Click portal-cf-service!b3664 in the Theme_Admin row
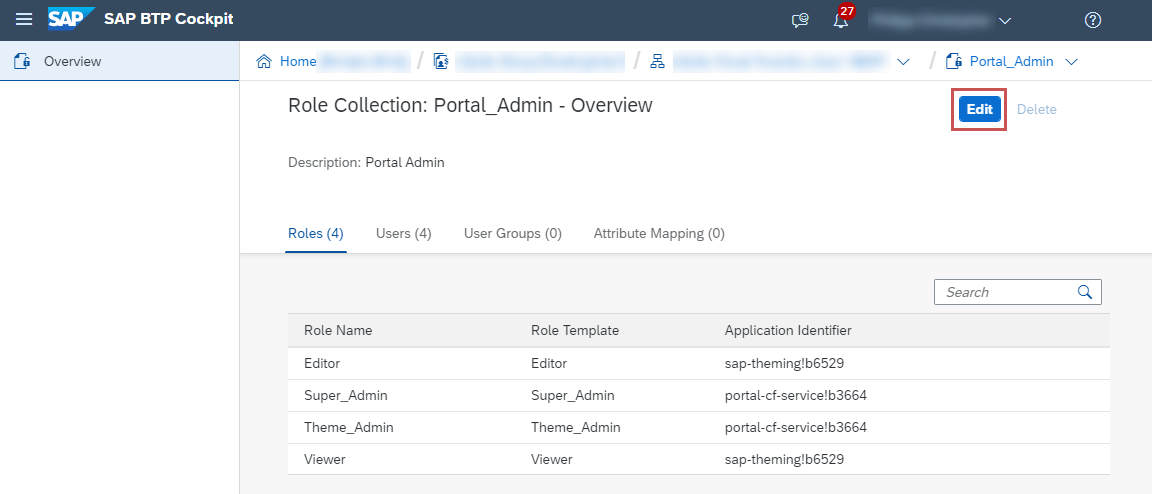Image resolution: width=1152 pixels, height=494 pixels. [x=796, y=427]
